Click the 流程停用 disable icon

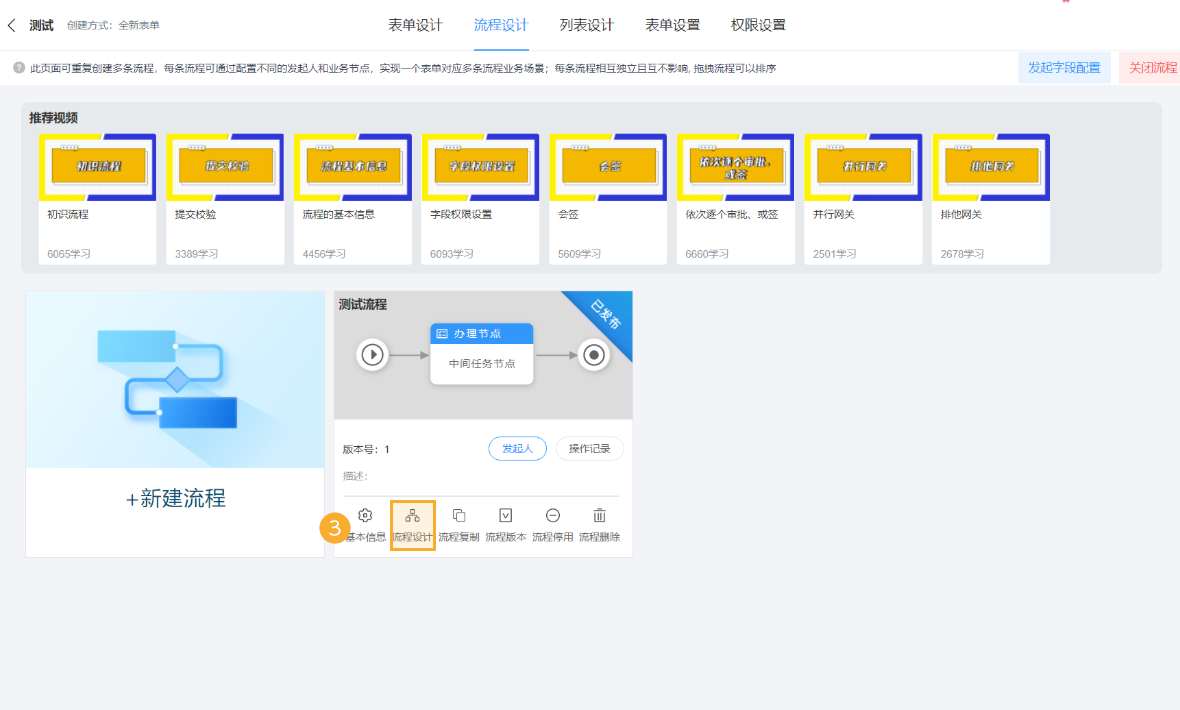coord(552,516)
